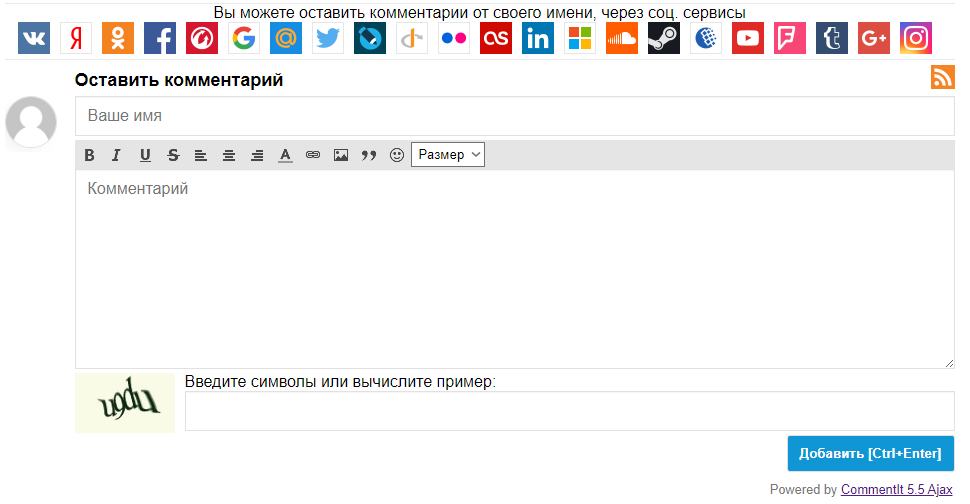Open the emoji smiley picker
The image size is (970, 504).
(x=397, y=155)
